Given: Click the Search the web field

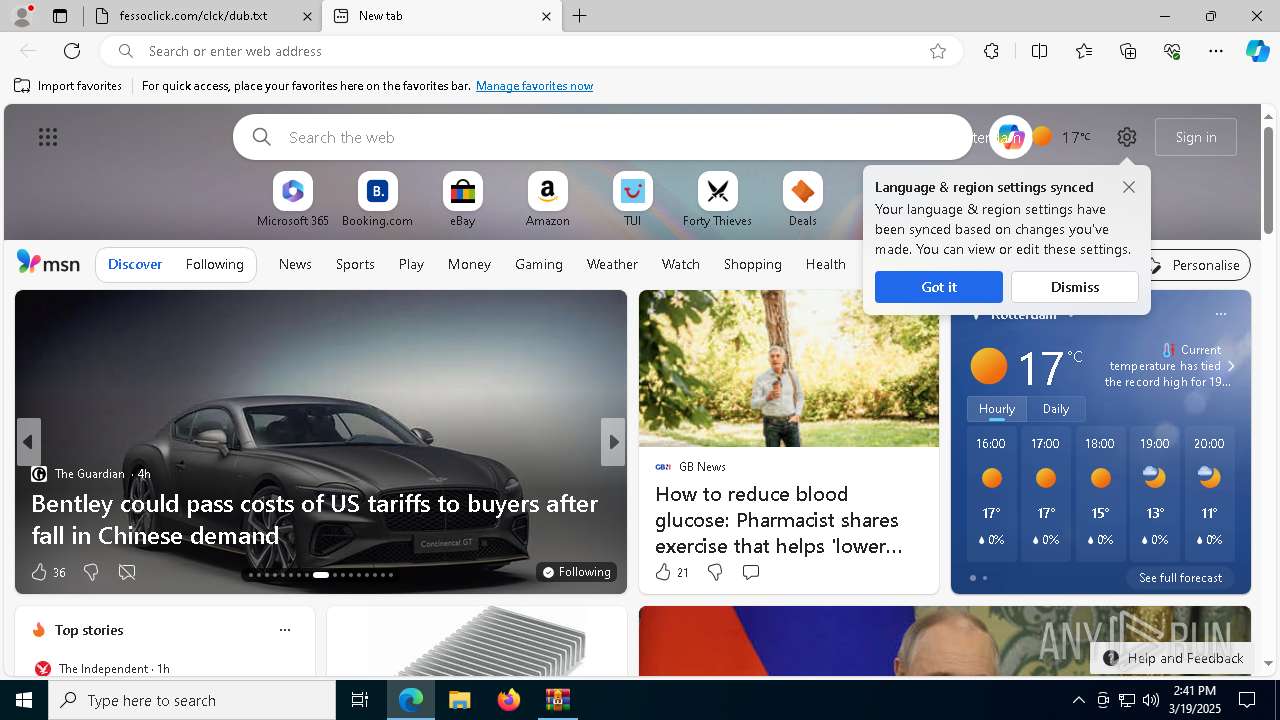Looking at the screenshot, I should point(603,137).
